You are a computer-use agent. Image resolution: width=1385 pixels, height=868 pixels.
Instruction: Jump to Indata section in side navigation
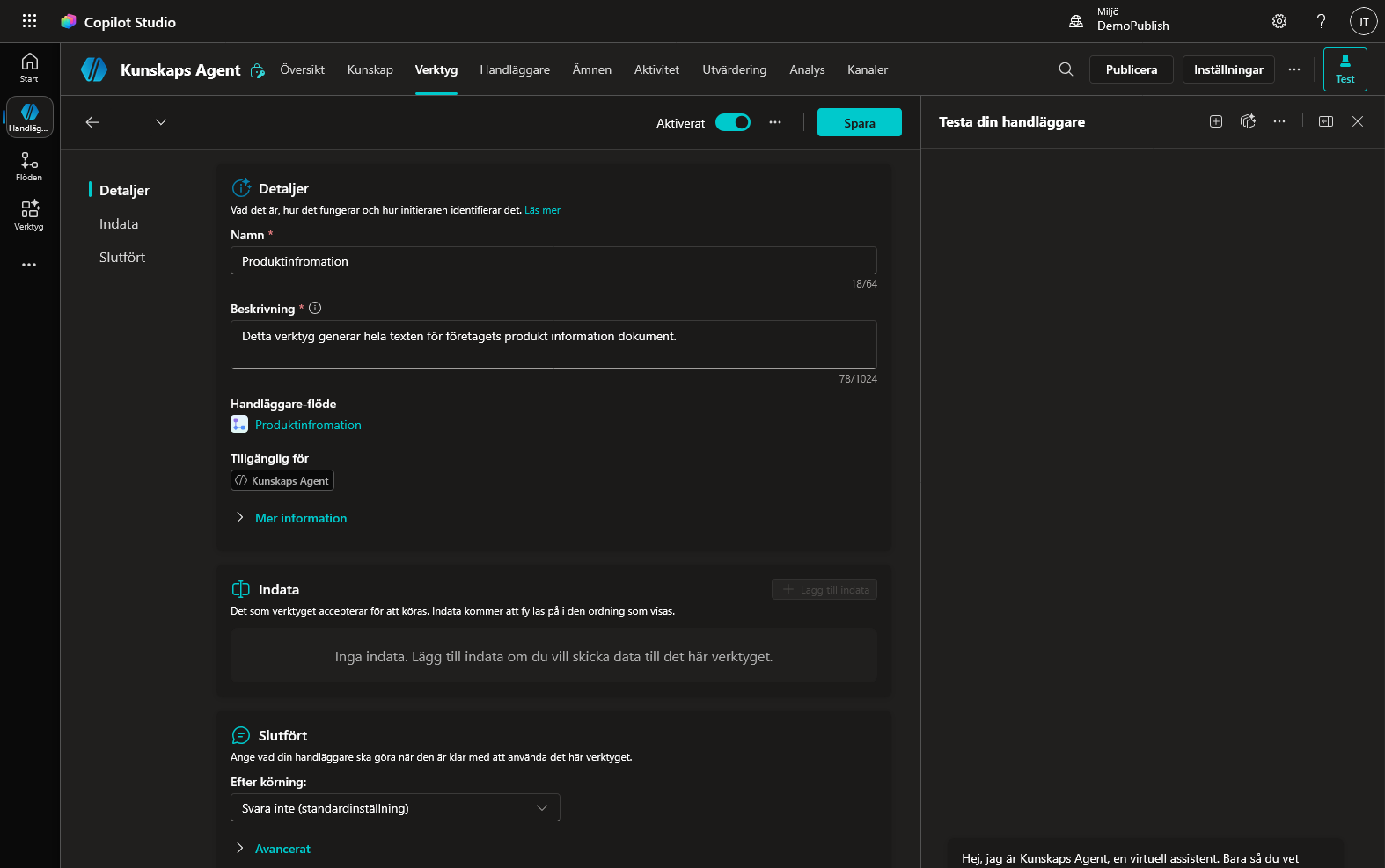point(119,224)
